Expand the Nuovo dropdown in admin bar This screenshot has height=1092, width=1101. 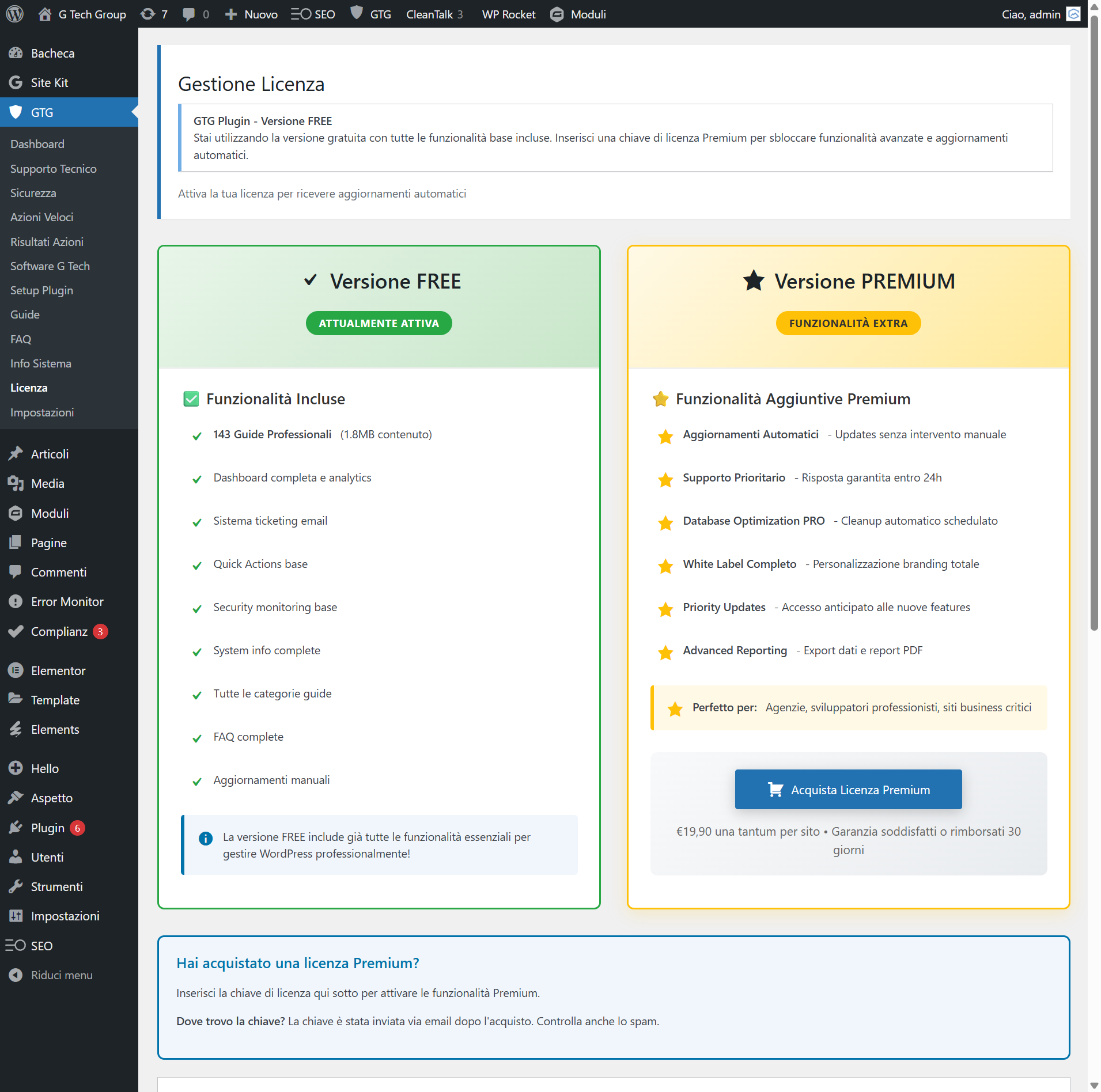click(251, 14)
